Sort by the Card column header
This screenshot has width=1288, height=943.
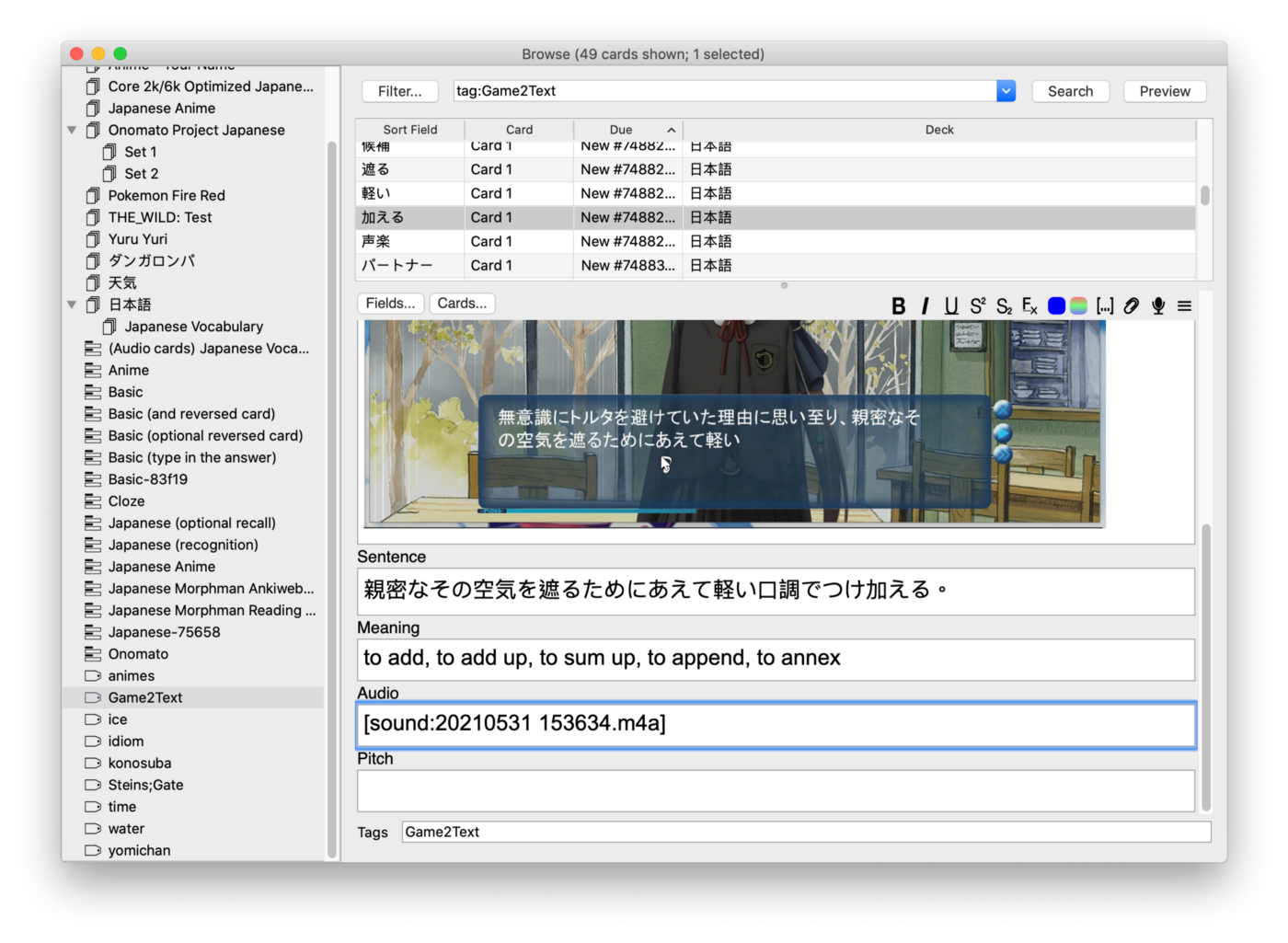pyautogui.click(x=519, y=130)
